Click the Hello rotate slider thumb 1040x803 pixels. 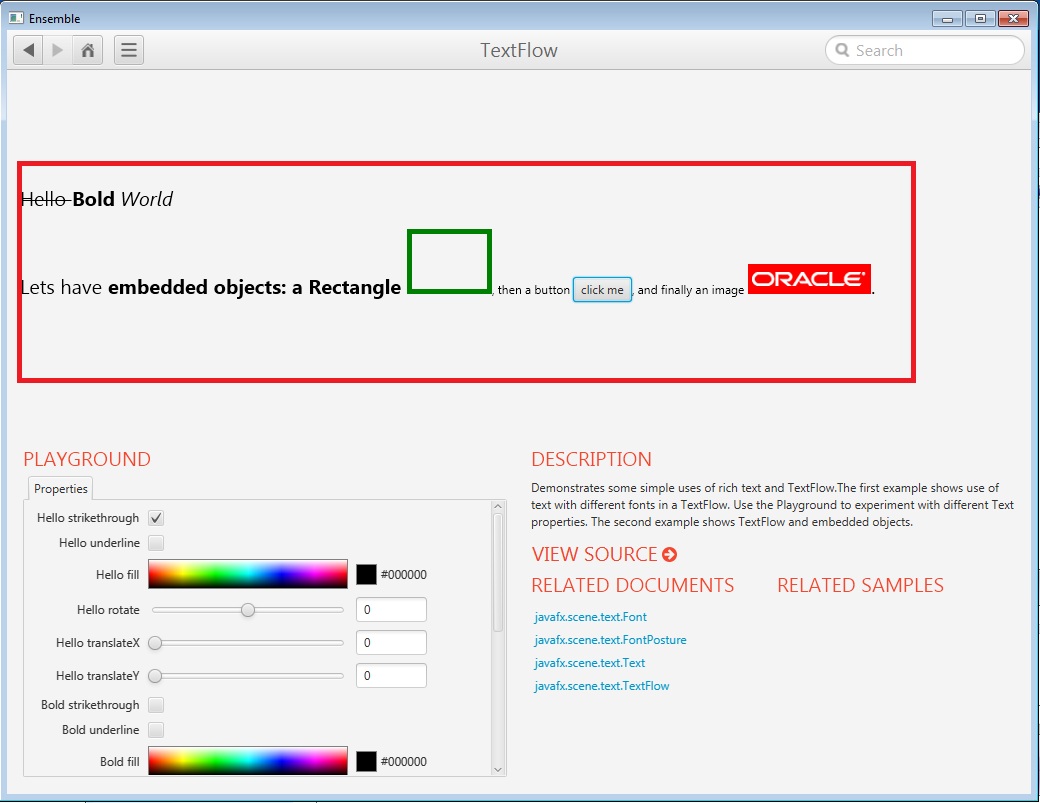248,610
